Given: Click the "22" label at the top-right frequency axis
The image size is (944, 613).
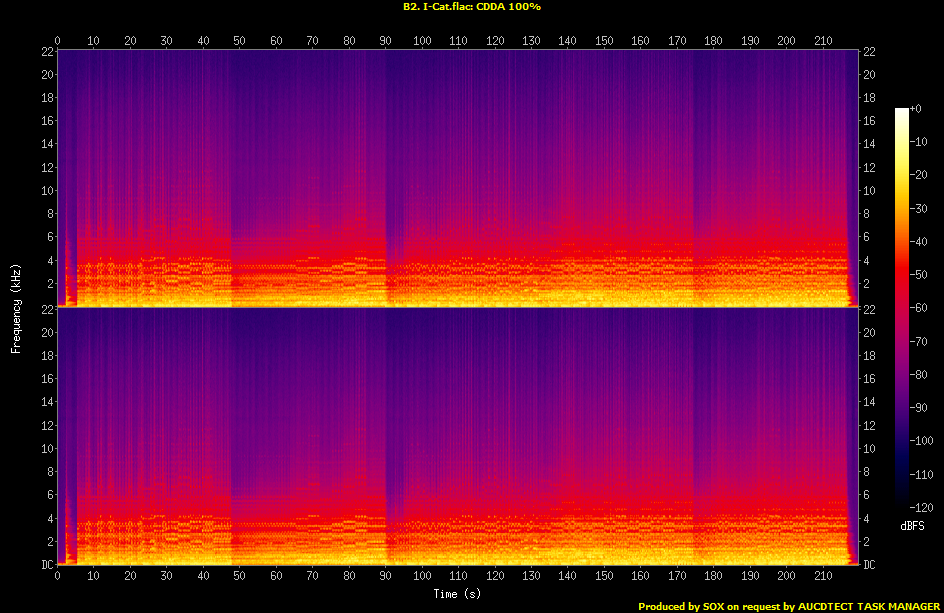Looking at the screenshot, I should [x=870, y=52].
